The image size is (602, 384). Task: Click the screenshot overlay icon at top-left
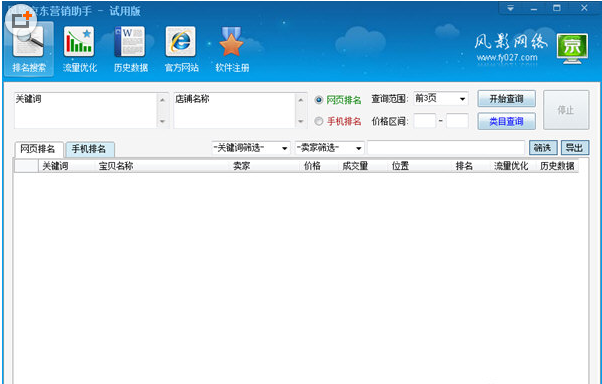click(21, 20)
